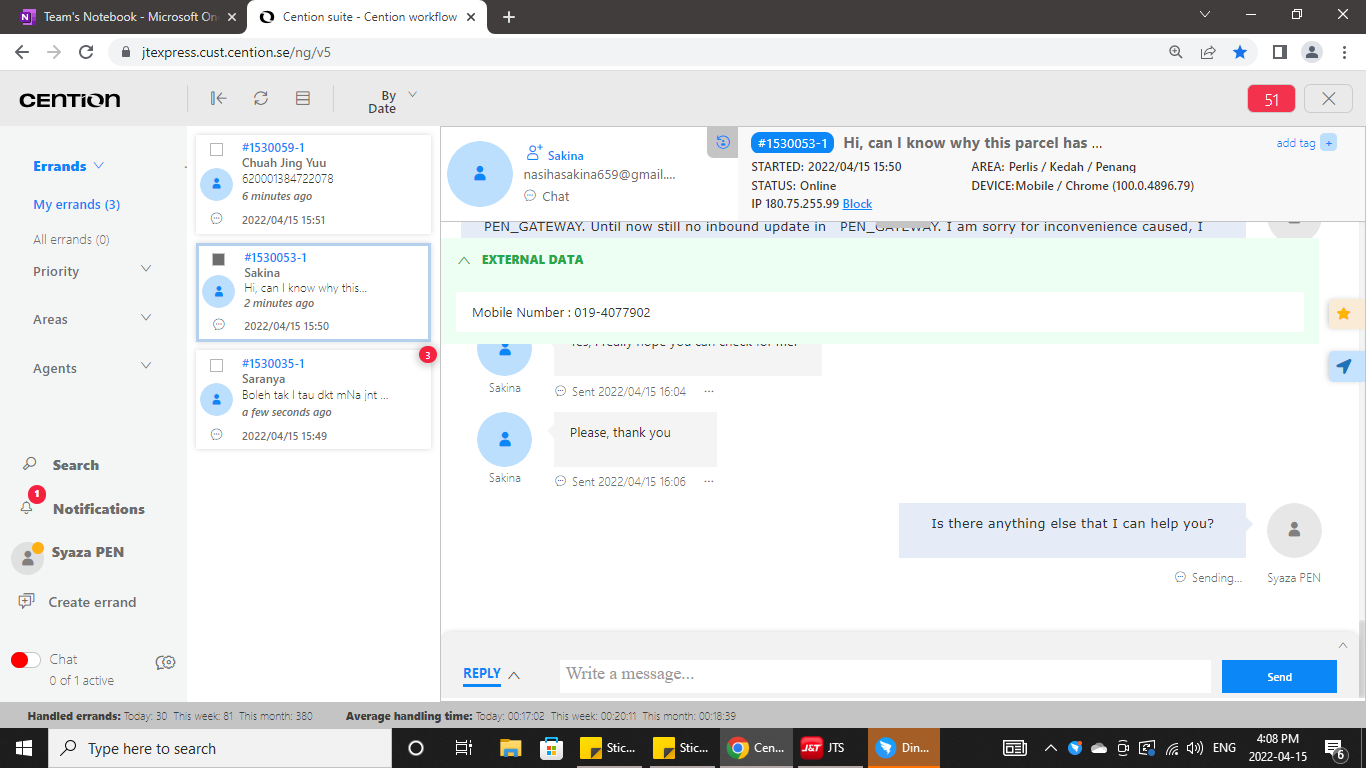Click the chat history icon near errand header
The height and width of the screenshot is (768, 1366).
(723, 143)
